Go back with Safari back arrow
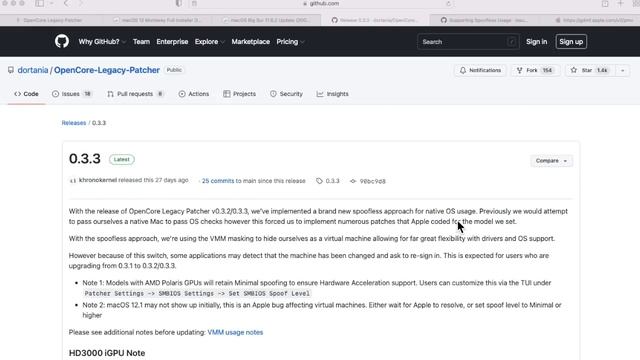 pyautogui.click(x=66, y=4)
